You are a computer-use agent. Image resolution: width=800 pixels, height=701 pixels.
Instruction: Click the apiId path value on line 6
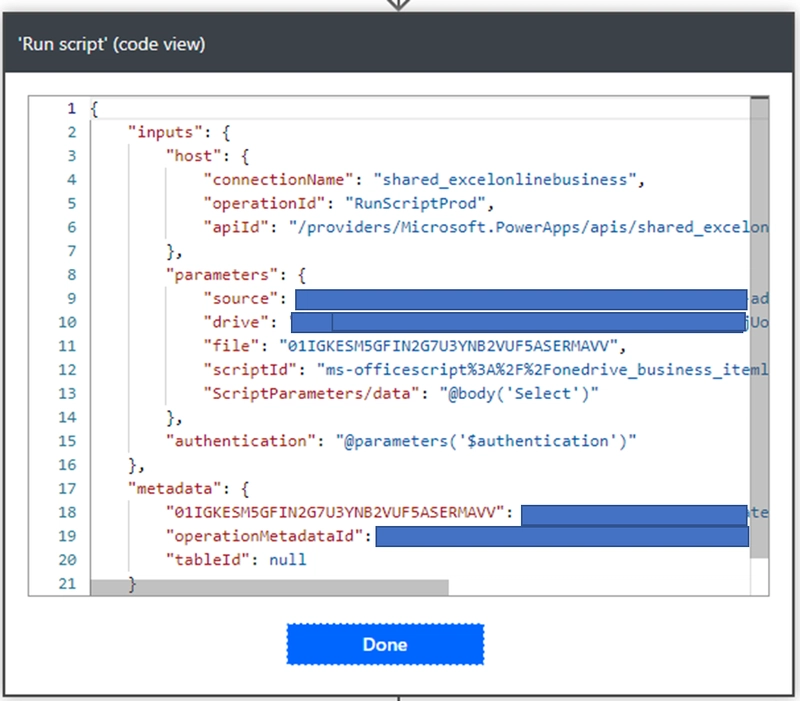pos(530,228)
